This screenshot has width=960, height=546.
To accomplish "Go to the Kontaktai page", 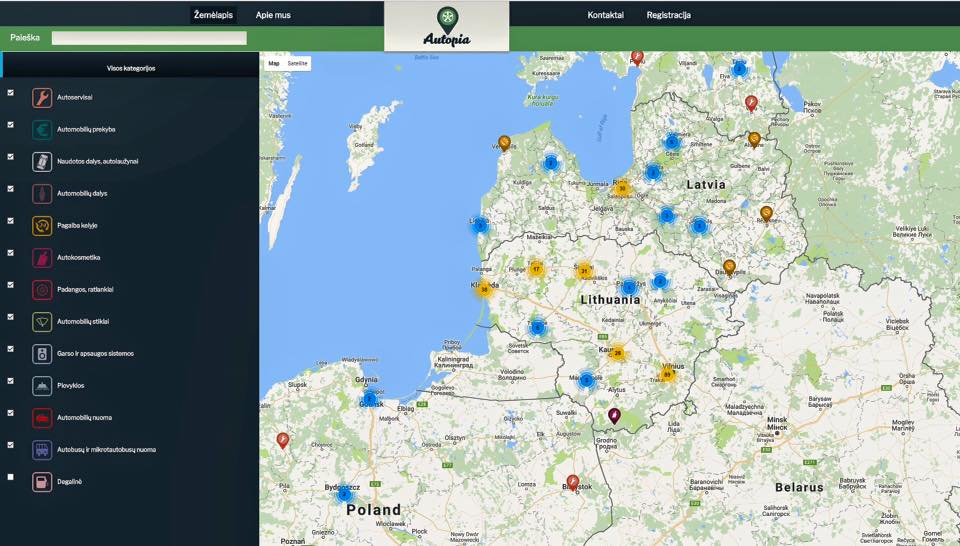I will [606, 15].
